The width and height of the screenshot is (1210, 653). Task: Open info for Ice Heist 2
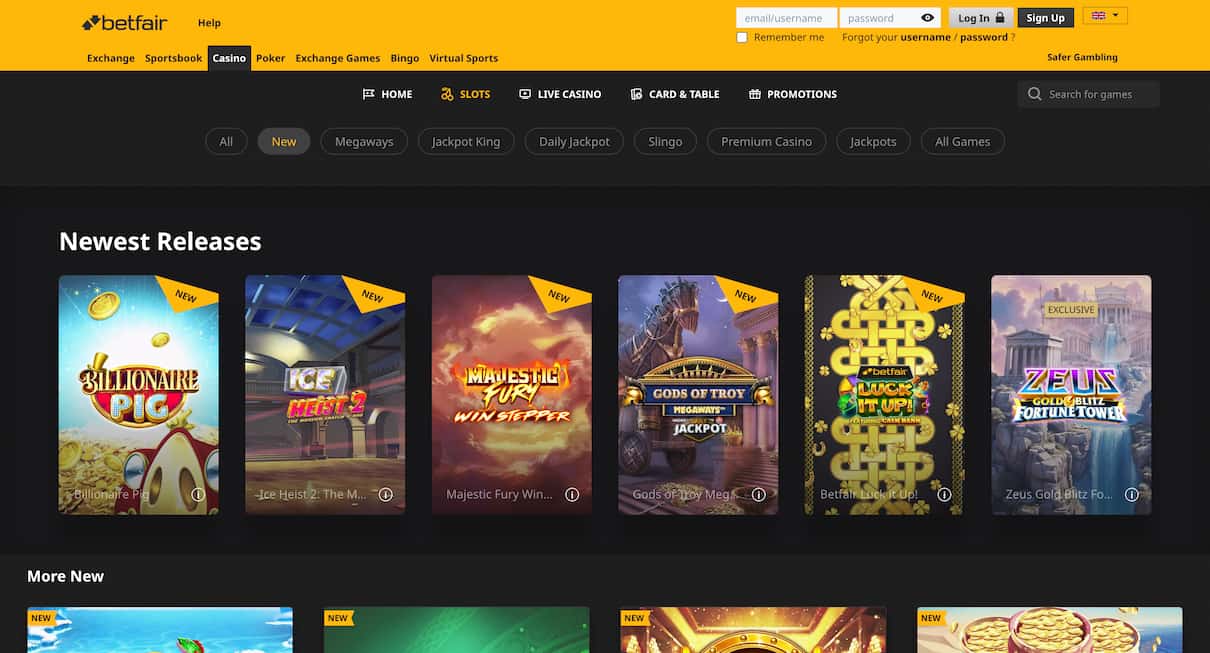point(385,494)
